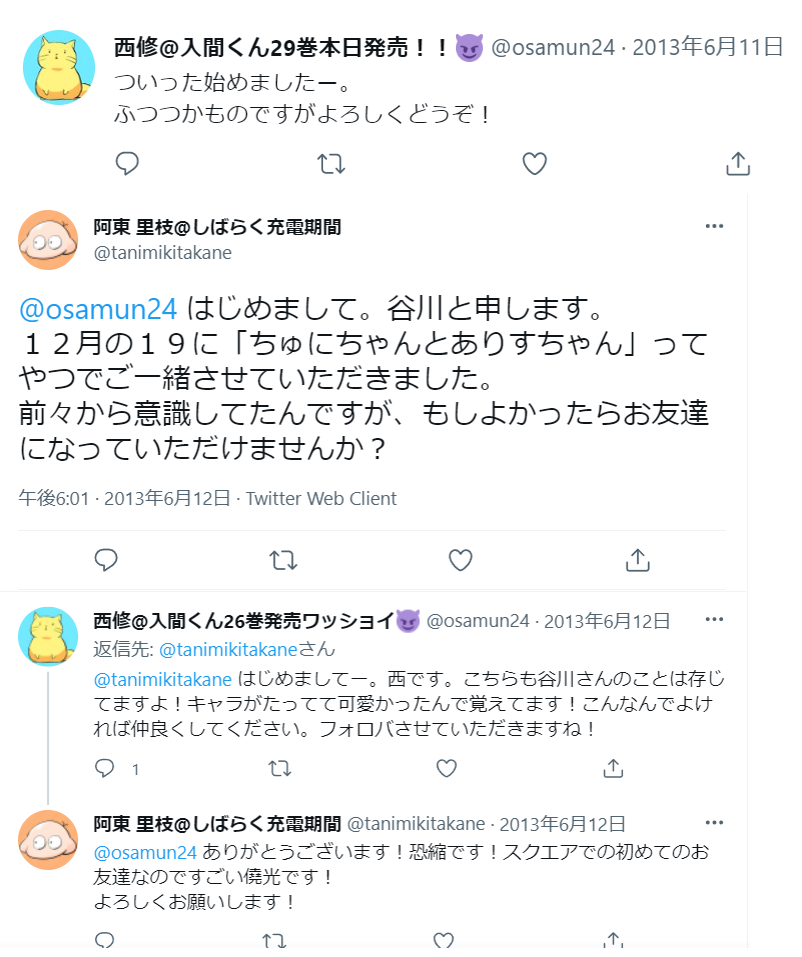Retweet the osamun24 reply tweet
Image resolution: width=802 pixels, height=957 pixels.
281,768
